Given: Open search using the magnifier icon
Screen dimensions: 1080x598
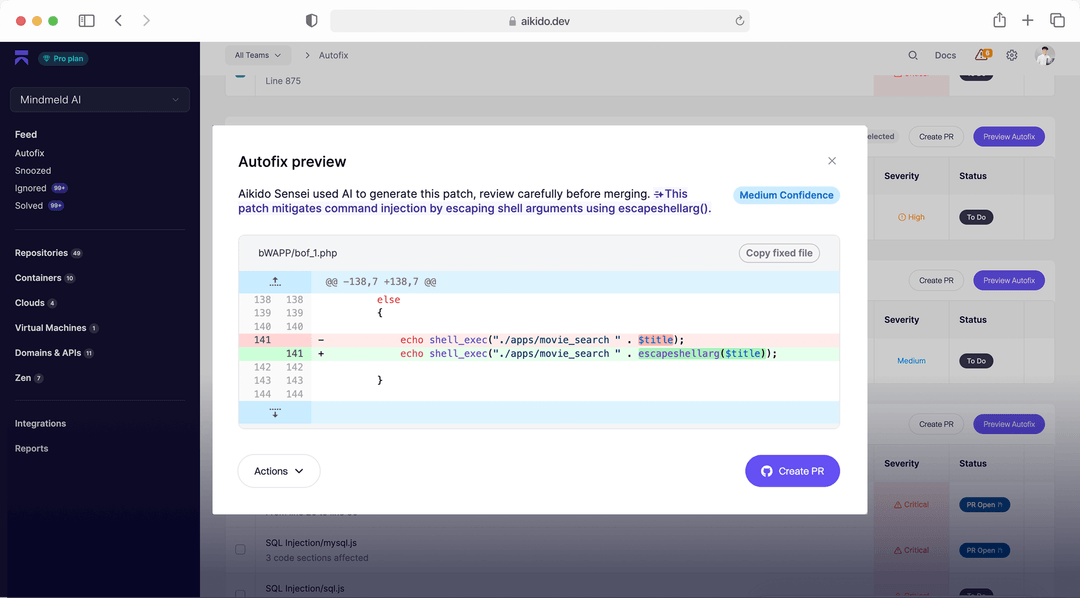Looking at the screenshot, I should [912, 55].
